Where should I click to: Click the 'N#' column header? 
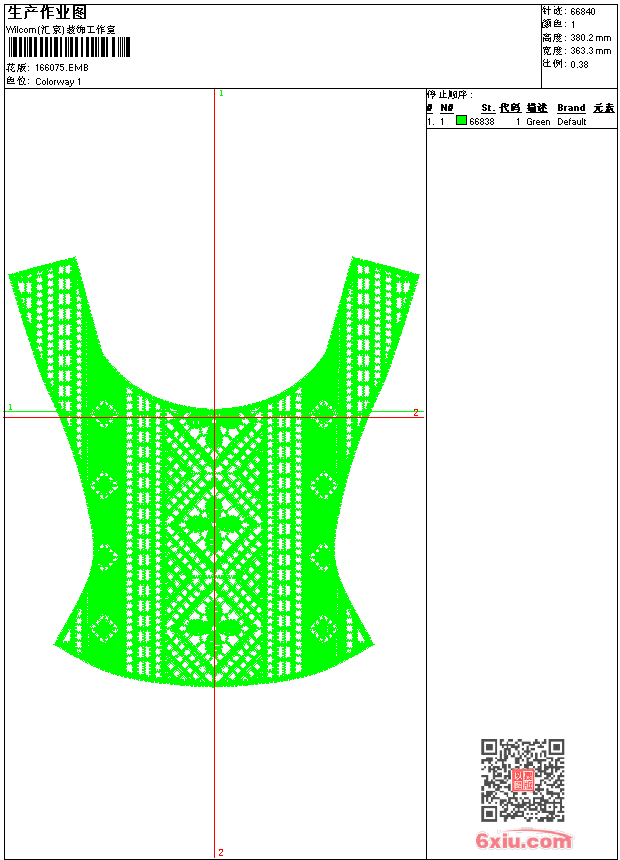pos(447,108)
